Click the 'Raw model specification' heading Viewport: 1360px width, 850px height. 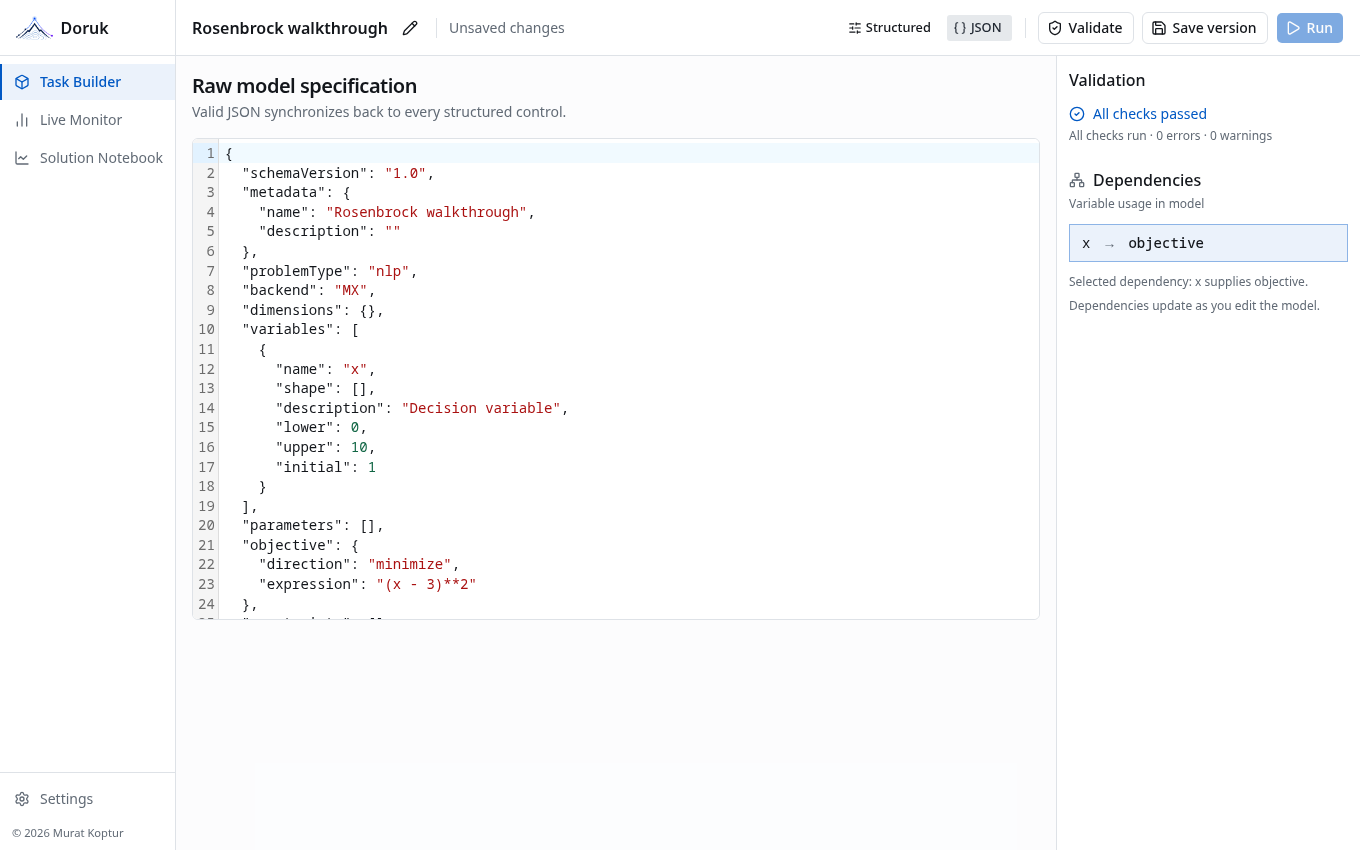(x=304, y=86)
